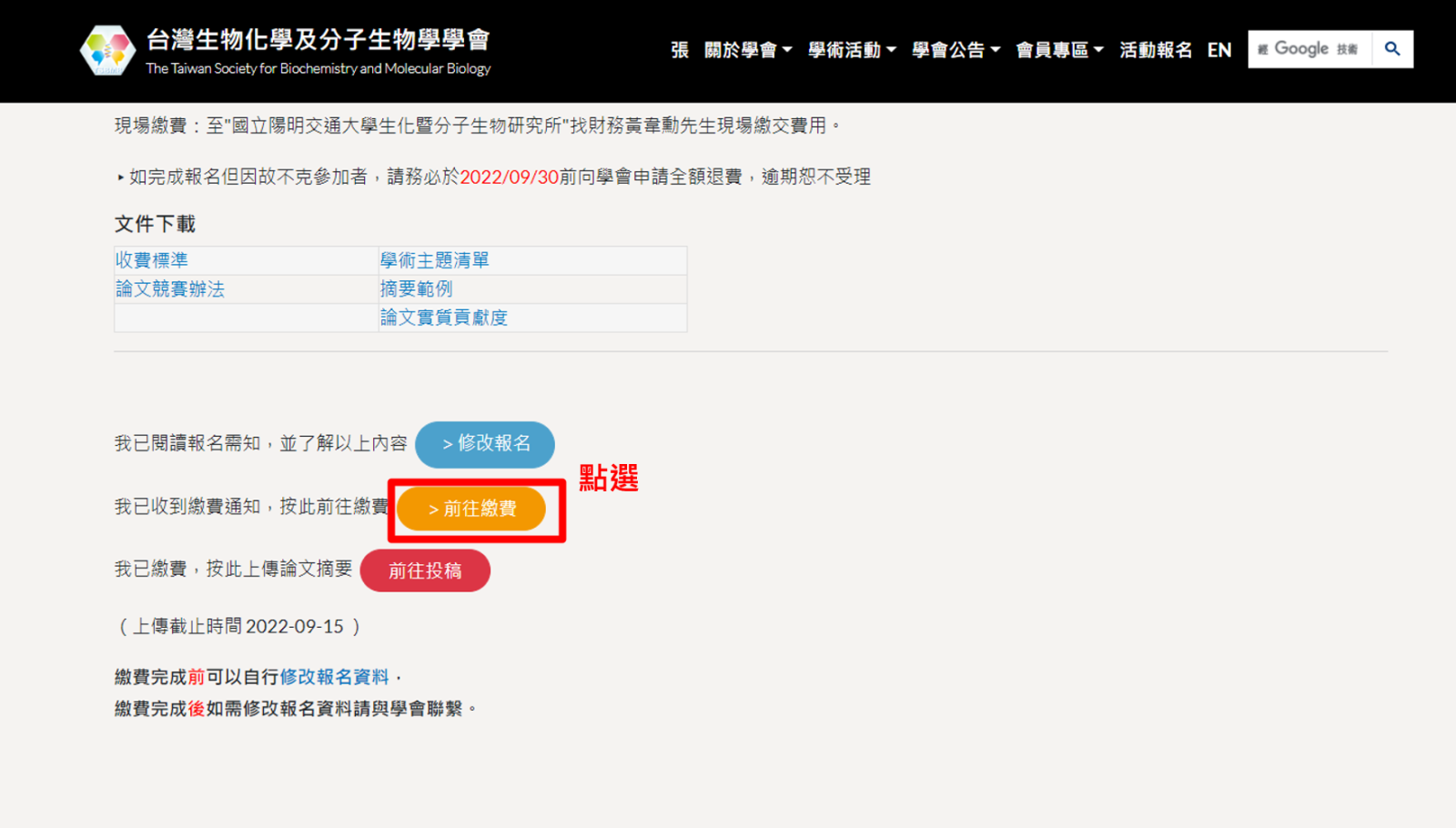Type in the Google search field
Screen dimensions: 1456x828
[1310, 49]
